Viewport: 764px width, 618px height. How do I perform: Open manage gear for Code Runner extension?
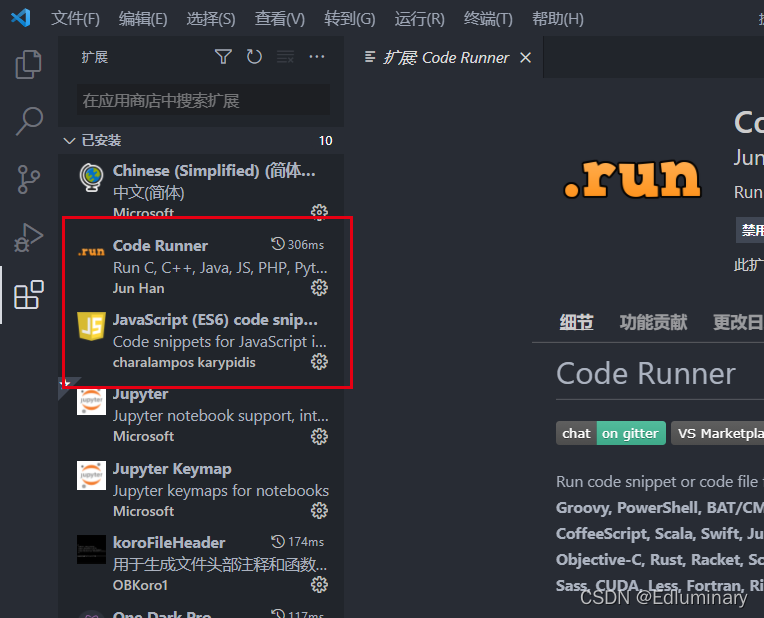click(319, 288)
